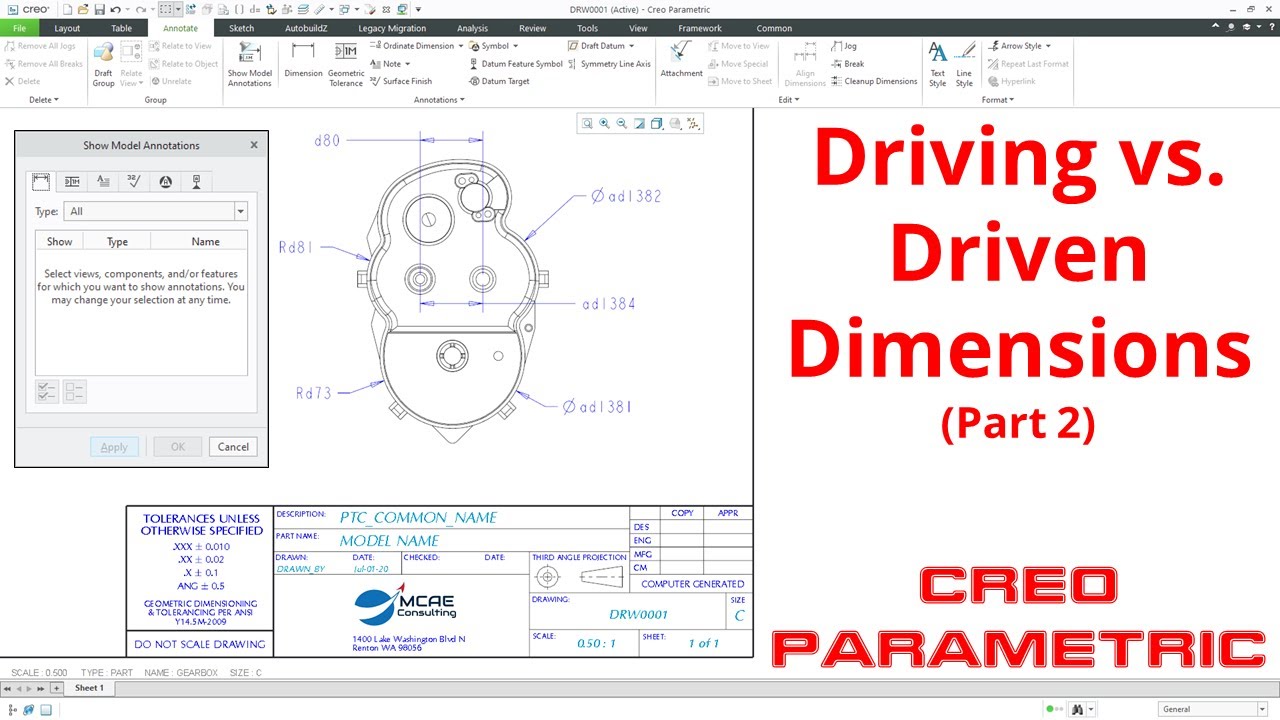Click Refit icon in graphics toolbar

coord(588,124)
